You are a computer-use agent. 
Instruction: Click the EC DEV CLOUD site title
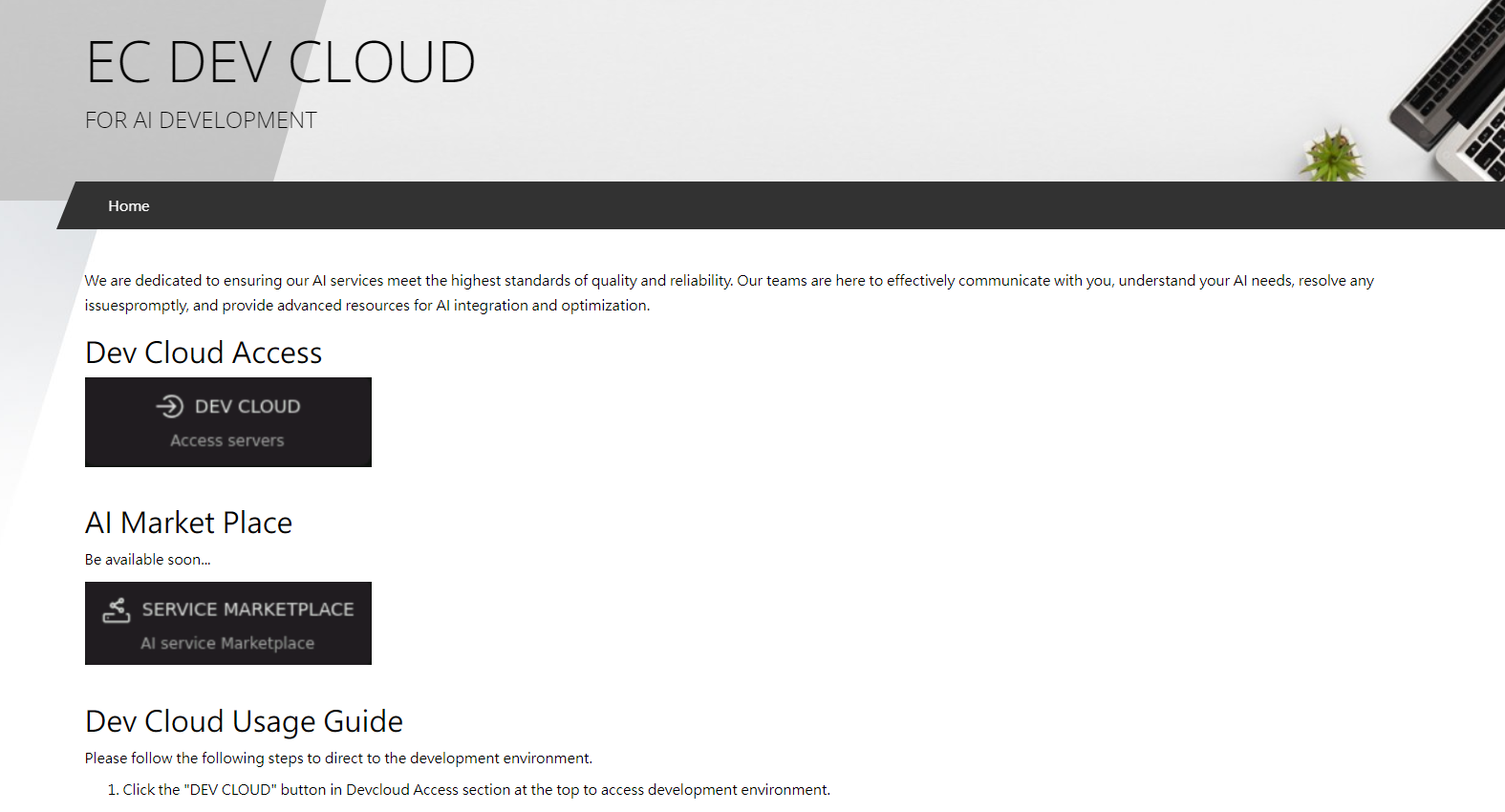(x=280, y=62)
